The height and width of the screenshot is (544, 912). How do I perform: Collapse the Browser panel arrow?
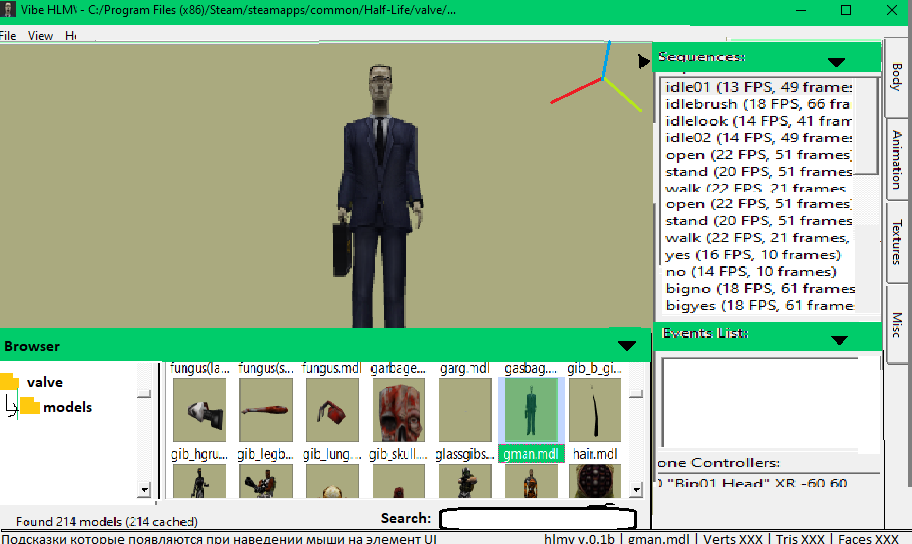click(x=626, y=346)
